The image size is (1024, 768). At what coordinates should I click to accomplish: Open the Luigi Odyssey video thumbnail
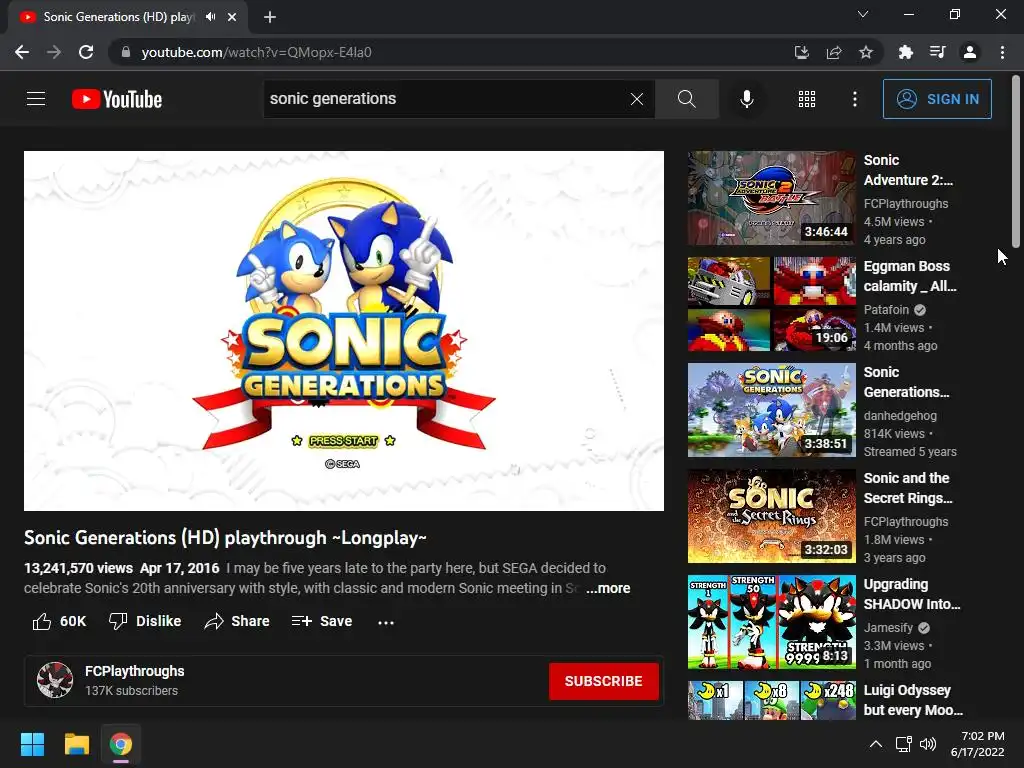pos(771,700)
